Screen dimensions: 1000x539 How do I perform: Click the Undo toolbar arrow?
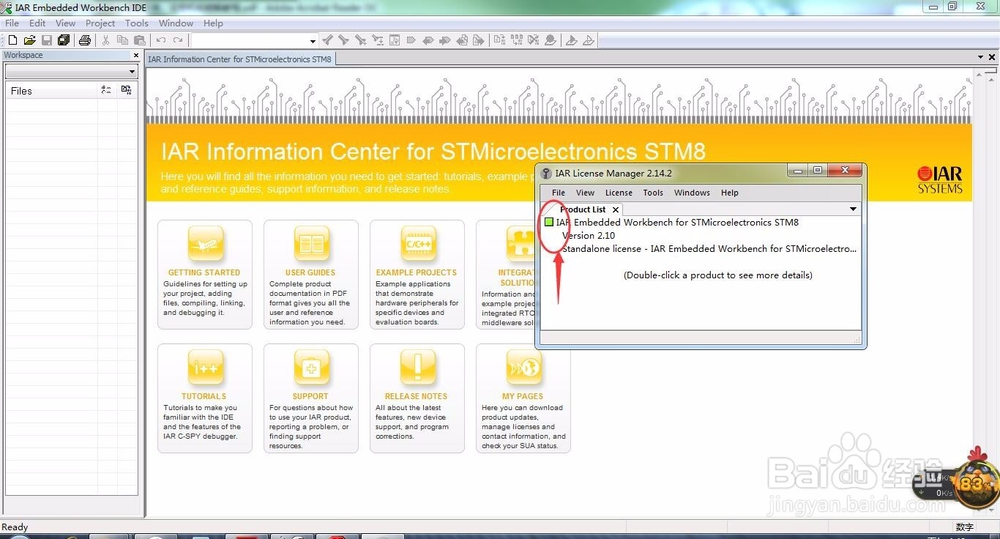[x=161, y=40]
